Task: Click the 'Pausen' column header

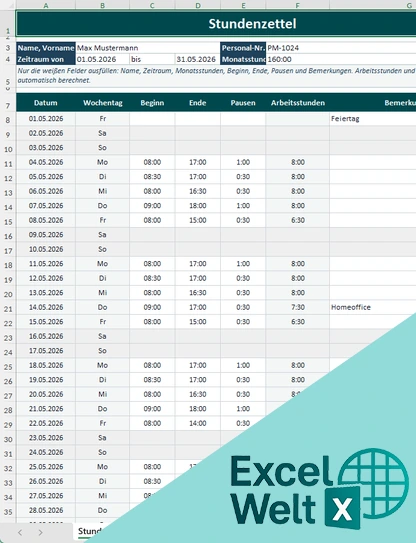Action: click(x=243, y=103)
